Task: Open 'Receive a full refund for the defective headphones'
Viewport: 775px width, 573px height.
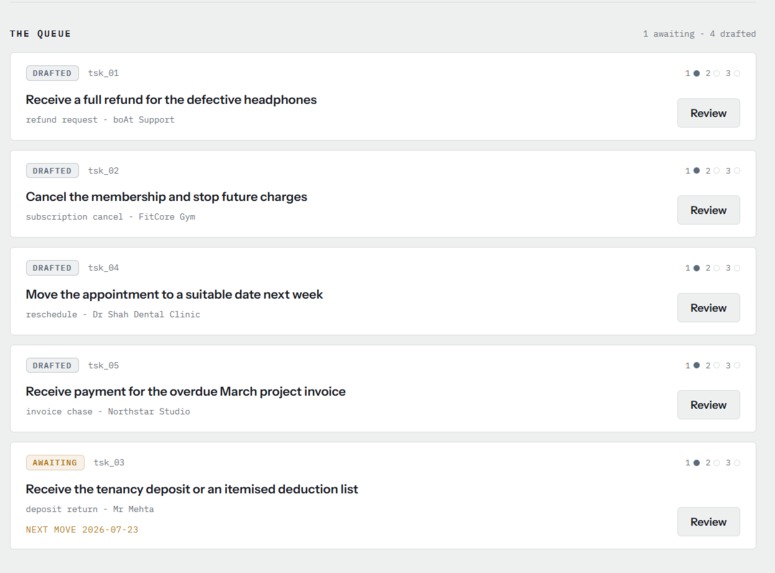Action: 171,100
